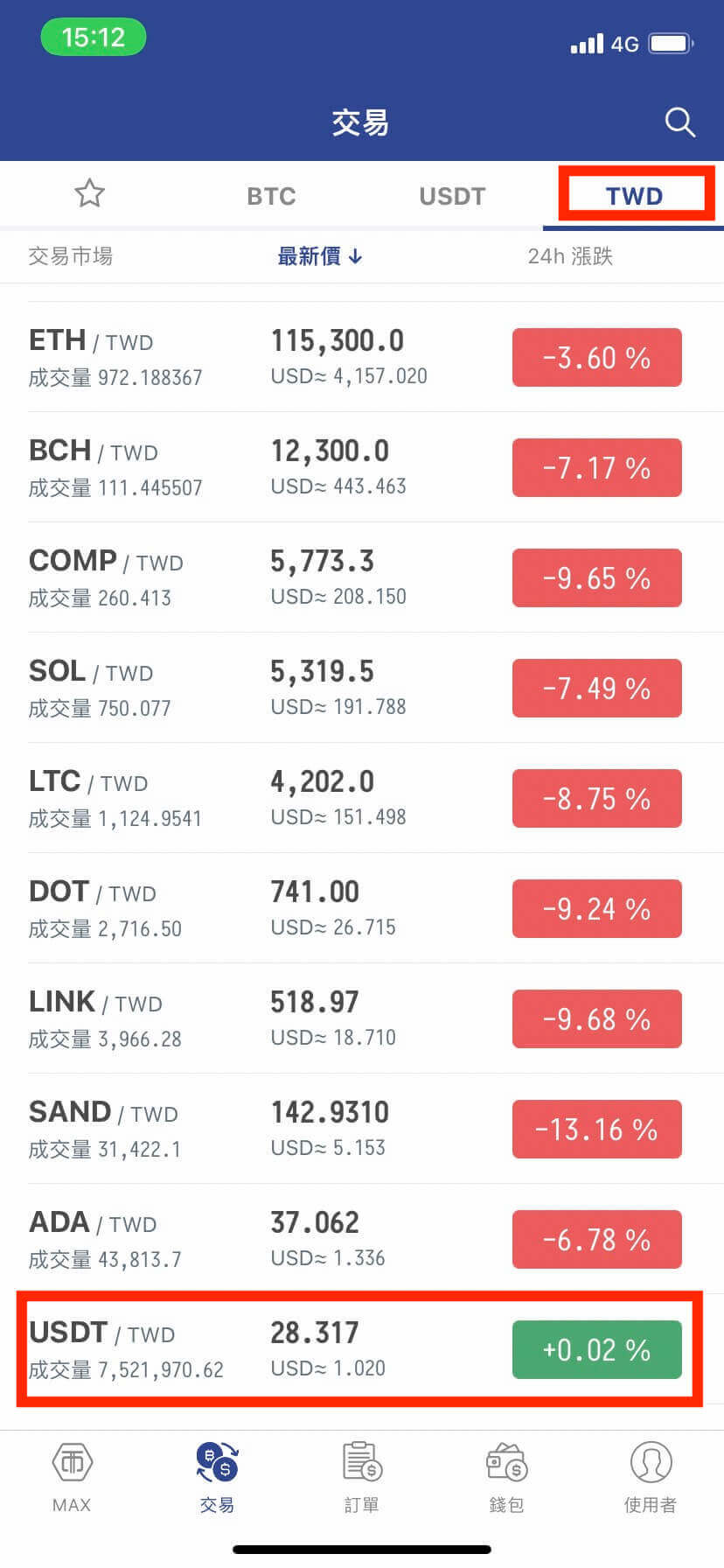Switch to the USDT market tab
Viewport: 724px width, 1568px height.
pos(452,195)
